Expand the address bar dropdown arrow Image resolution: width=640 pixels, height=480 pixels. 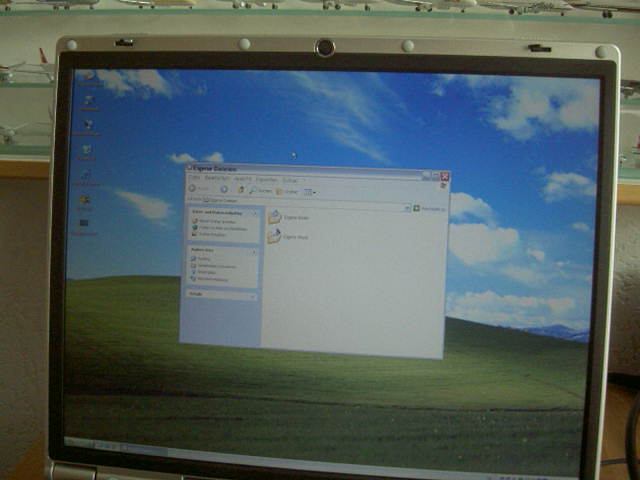coord(407,208)
